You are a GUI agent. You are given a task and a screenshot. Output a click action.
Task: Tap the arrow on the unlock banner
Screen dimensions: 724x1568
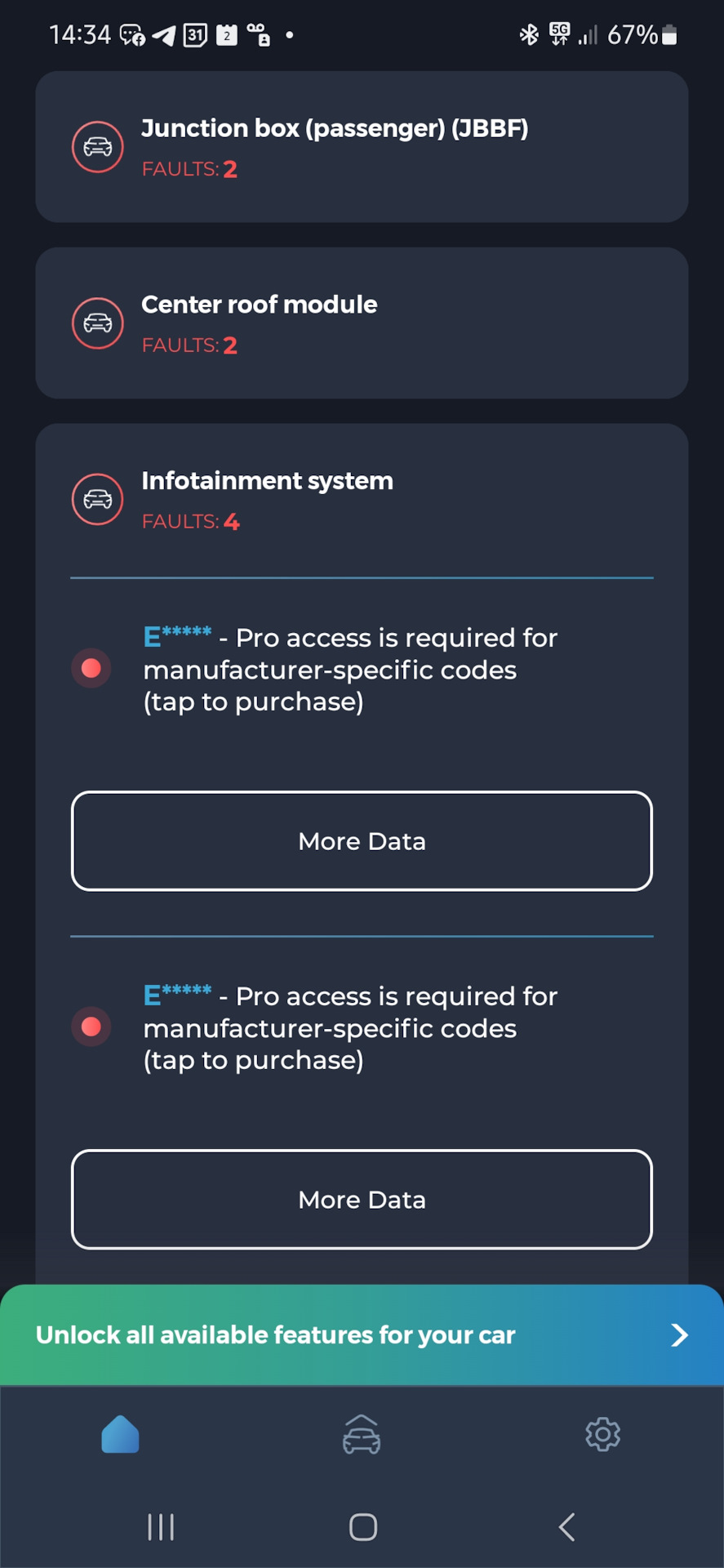679,1335
